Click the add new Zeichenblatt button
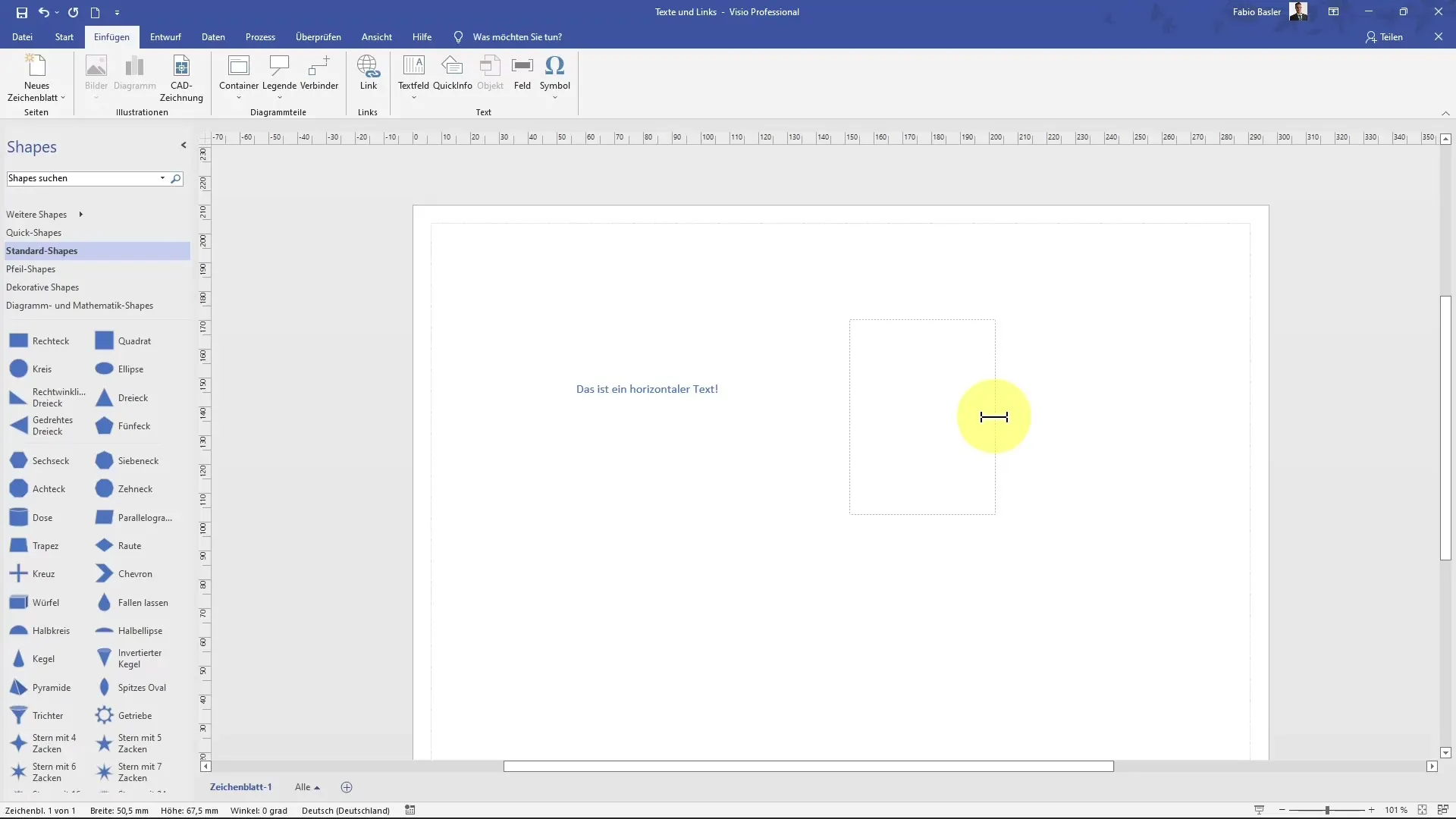 [x=346, y=787]
